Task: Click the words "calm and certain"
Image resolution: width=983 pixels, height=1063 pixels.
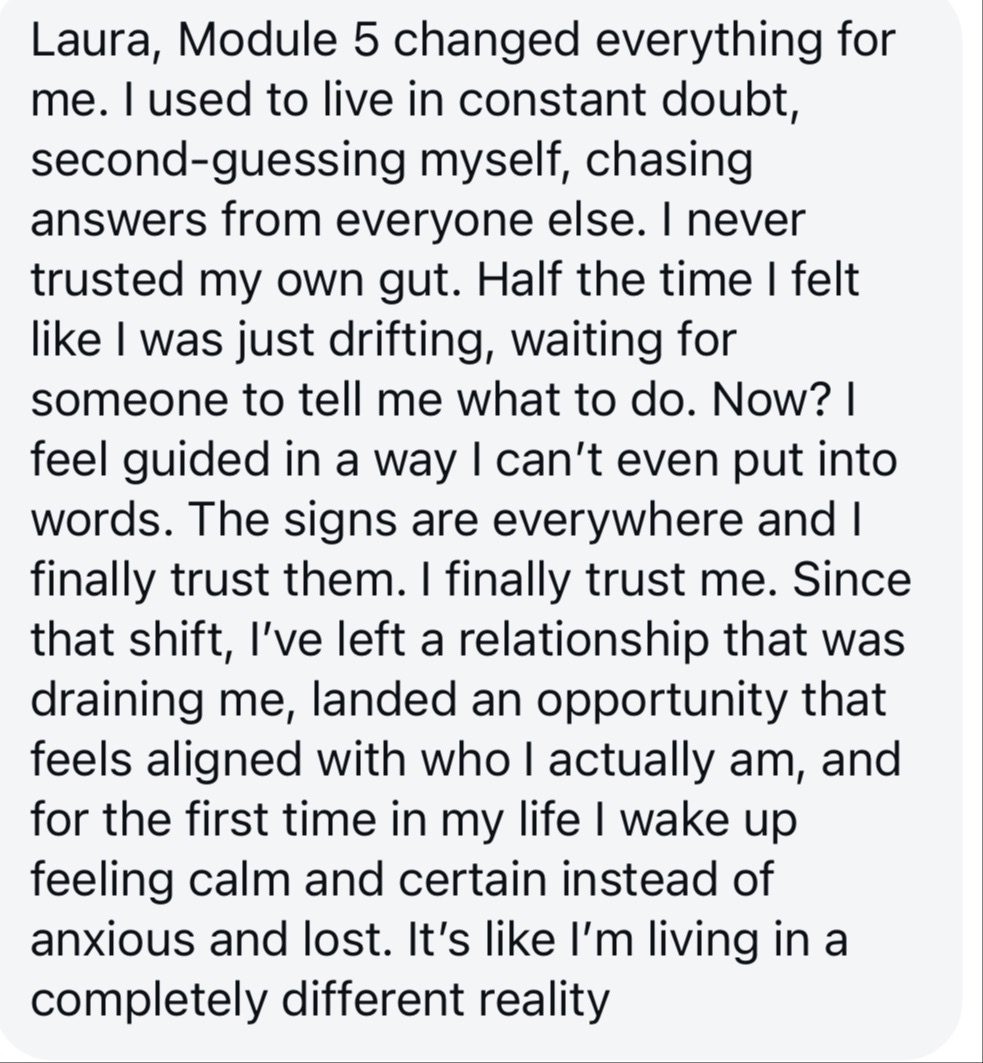Action: coord(367,879)
